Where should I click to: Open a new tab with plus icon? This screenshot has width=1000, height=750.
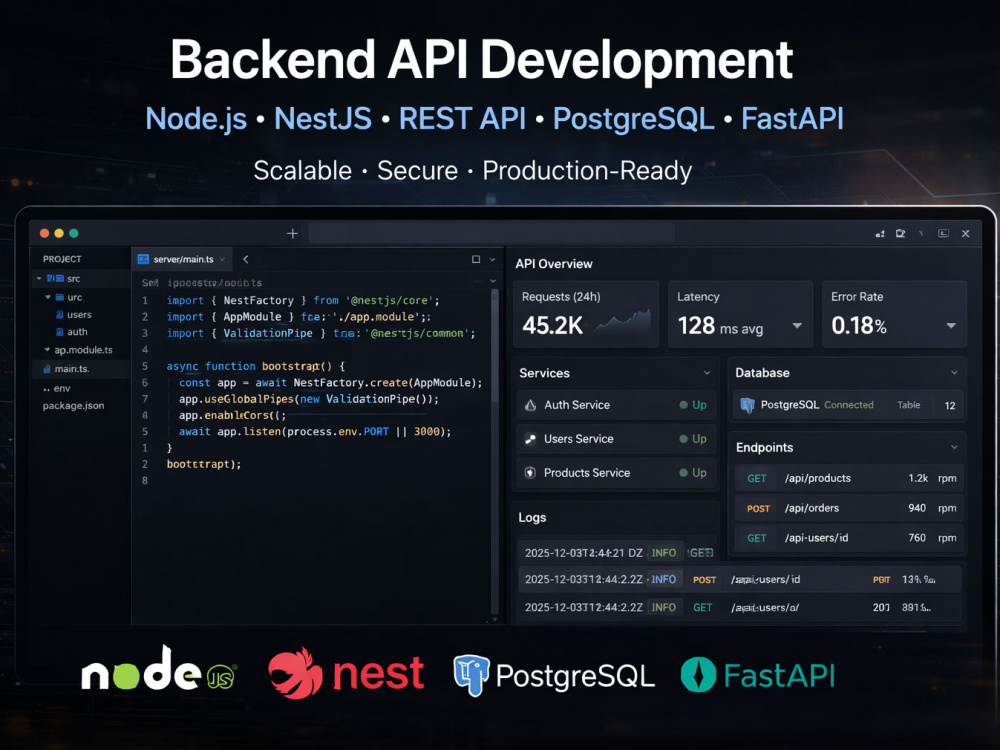292,233
